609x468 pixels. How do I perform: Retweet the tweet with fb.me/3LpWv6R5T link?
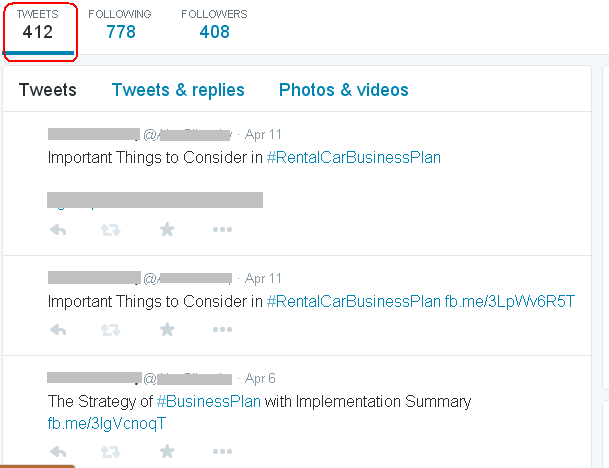tap(110, 330)
